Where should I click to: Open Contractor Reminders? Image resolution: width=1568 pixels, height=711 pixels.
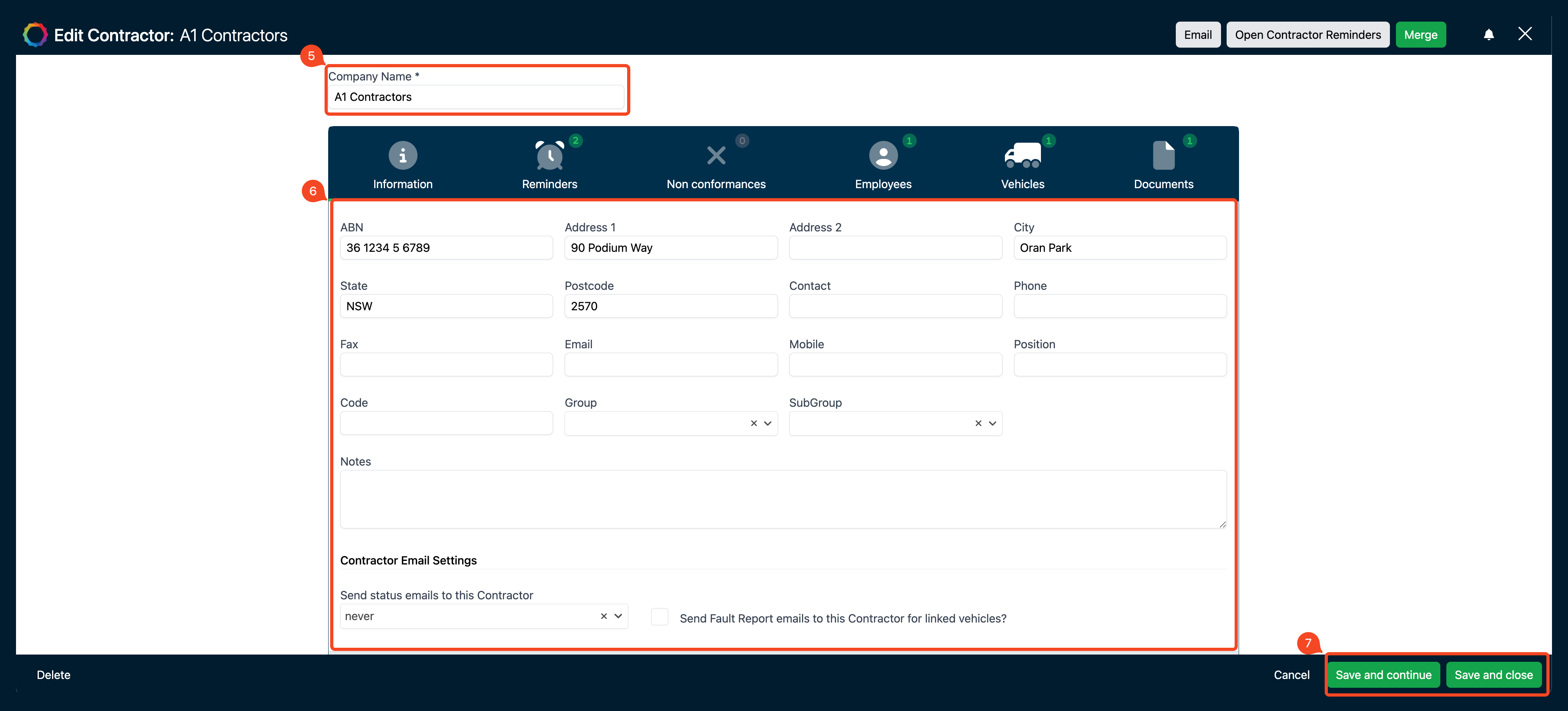1307,34
